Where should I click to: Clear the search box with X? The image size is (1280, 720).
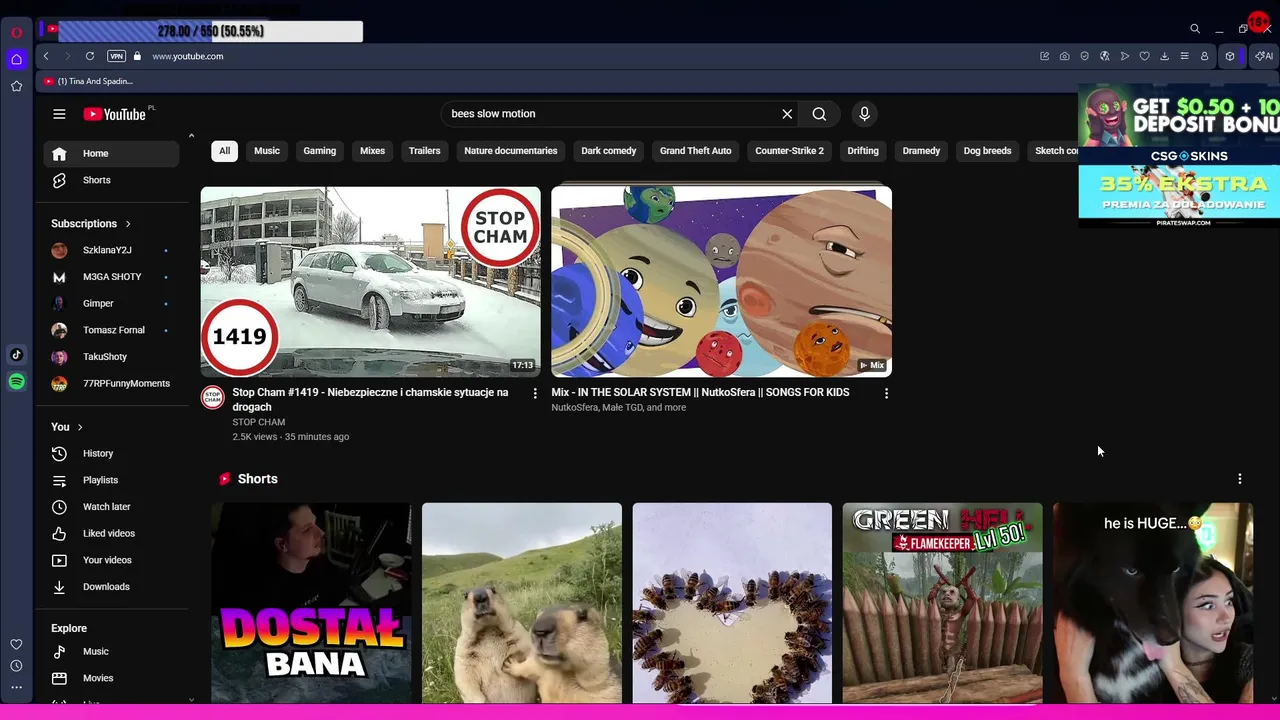787,114
